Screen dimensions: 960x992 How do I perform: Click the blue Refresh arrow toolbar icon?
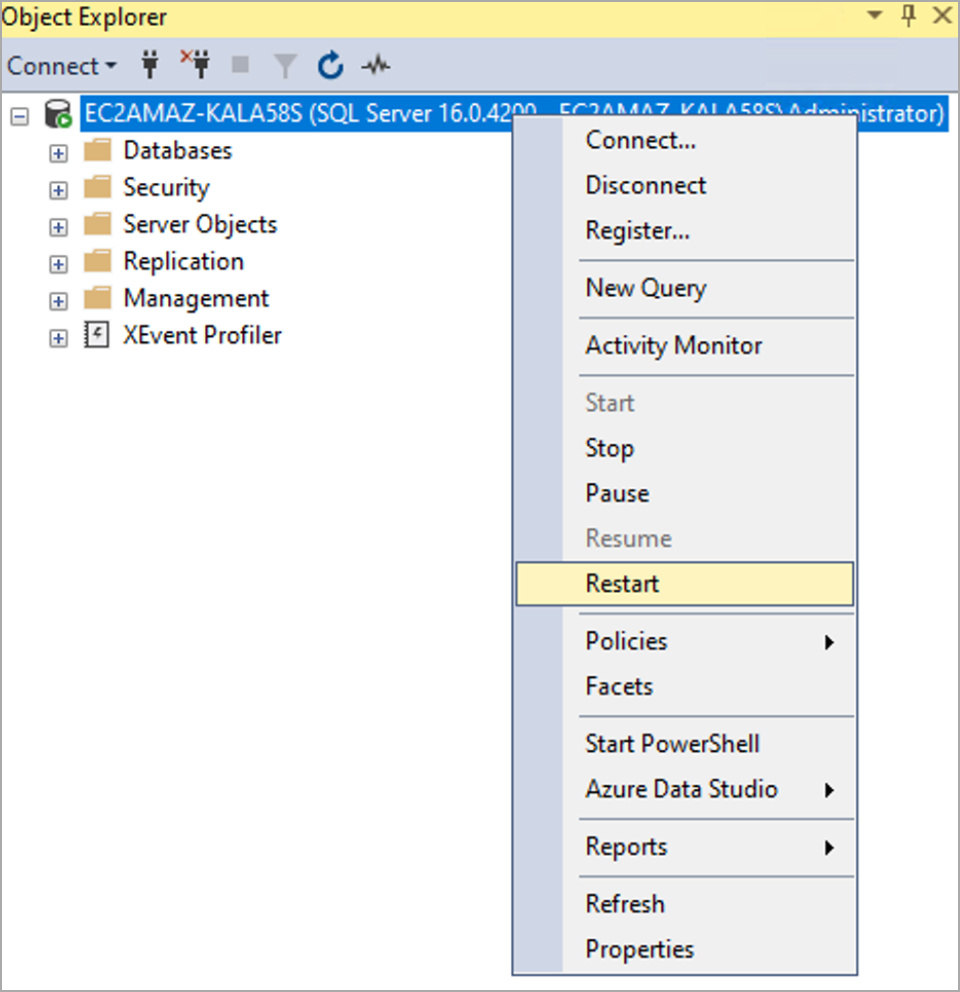click(x=330, y=65)
